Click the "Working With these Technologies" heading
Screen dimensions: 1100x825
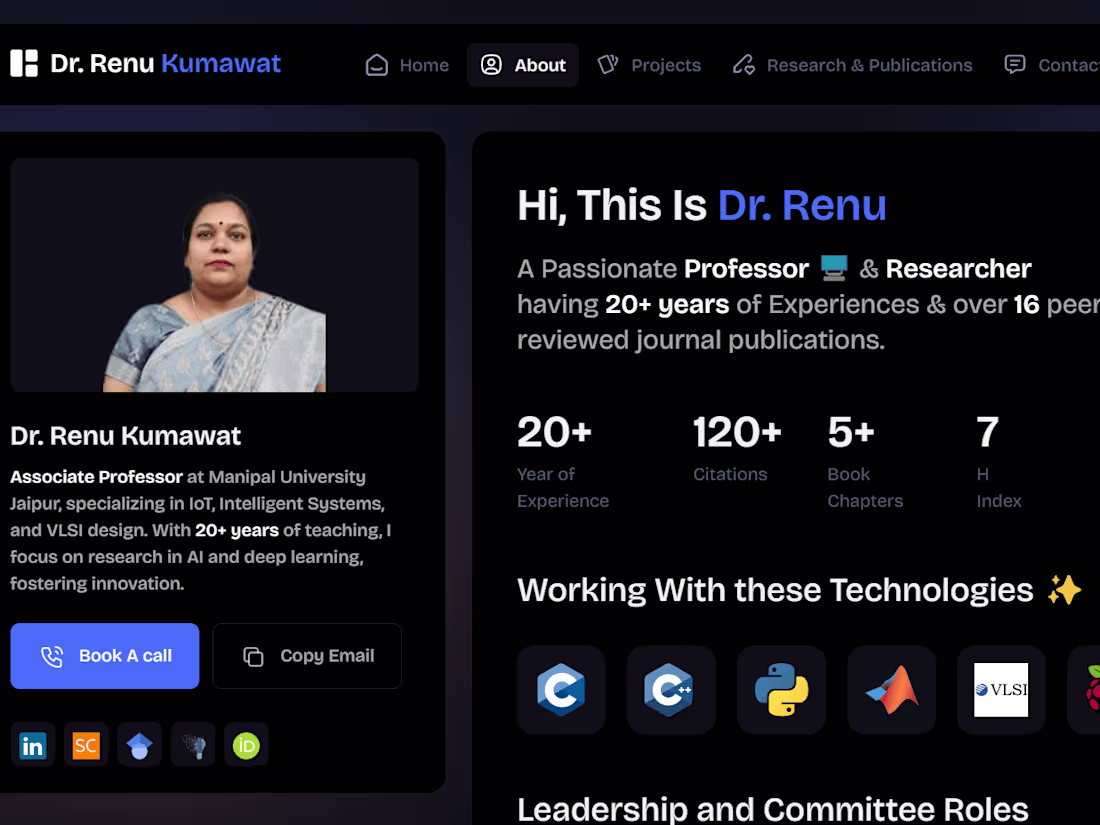coord(775,590)
